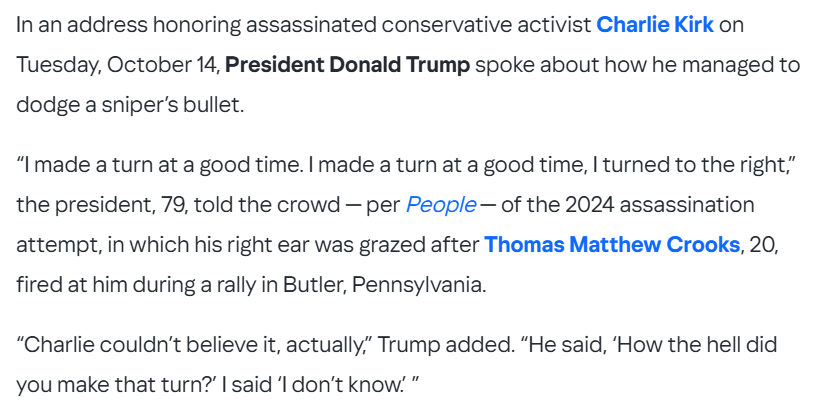Viewport: 823px width, 406px height.
Task: Click the bold President Donald Trump text
Action: (x=347, y=65)
